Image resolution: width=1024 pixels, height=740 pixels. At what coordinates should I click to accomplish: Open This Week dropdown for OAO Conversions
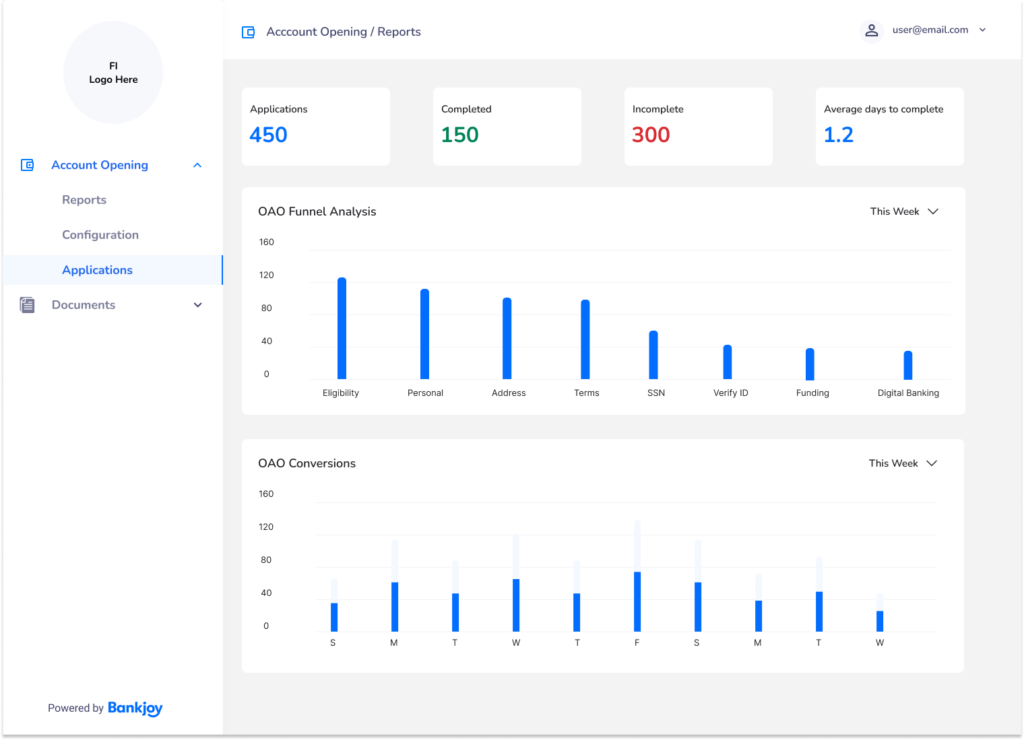[x=902, y=463]
